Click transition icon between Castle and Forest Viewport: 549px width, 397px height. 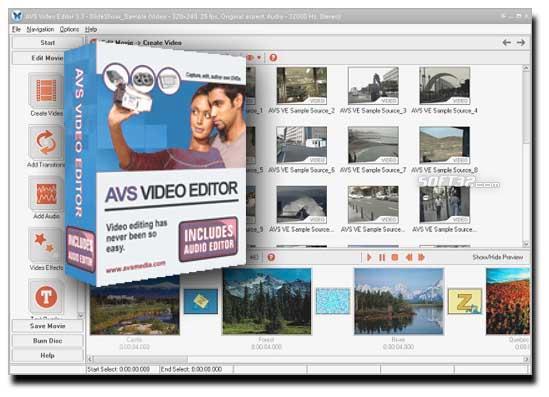pos(201,301)
